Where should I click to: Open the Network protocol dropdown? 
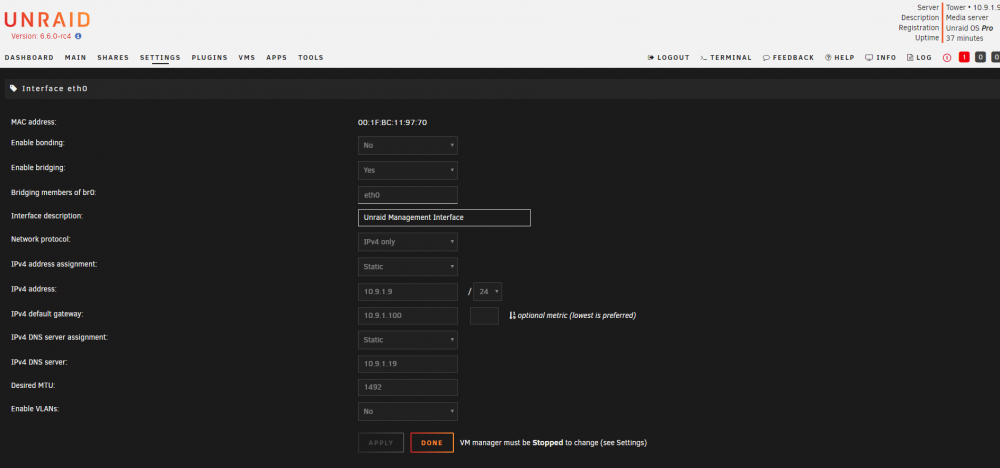(x=408, y=242)
